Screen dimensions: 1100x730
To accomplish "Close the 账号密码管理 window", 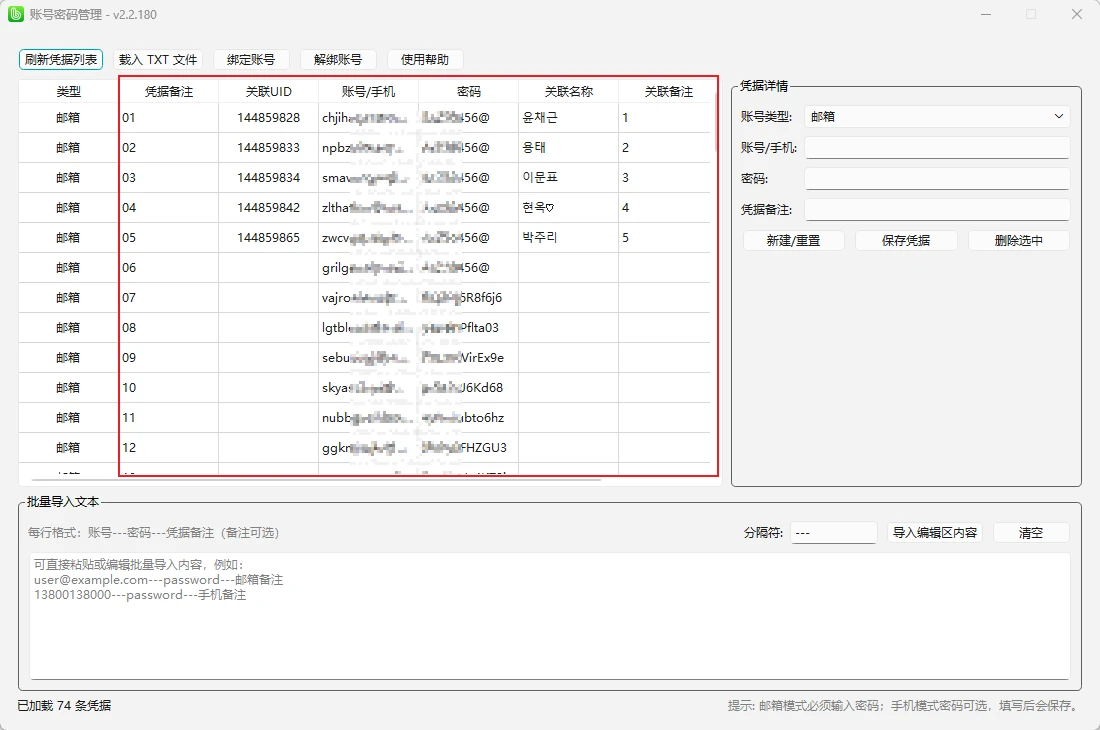I will [x=1077, y=14].
